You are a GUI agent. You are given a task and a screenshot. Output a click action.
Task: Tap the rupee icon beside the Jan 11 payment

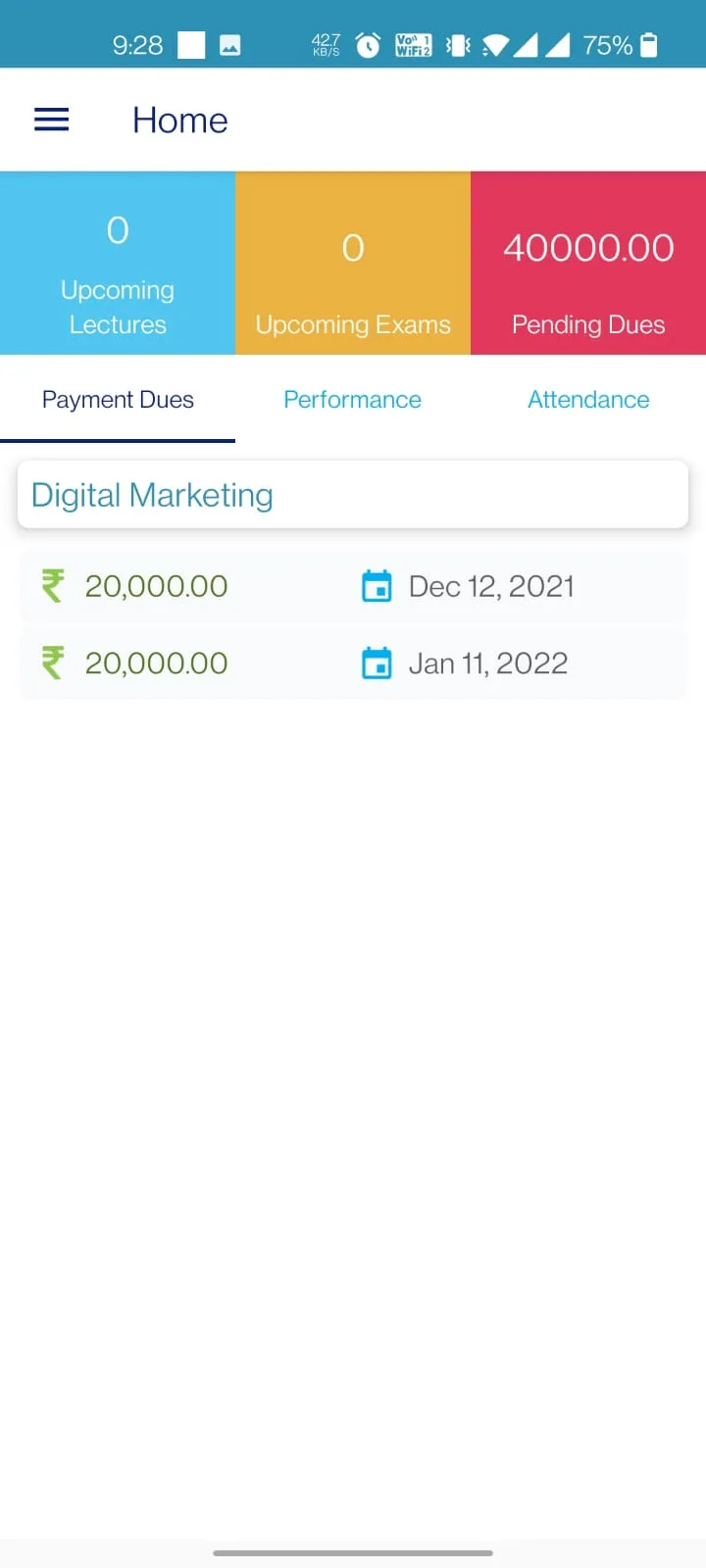point(53,663)
